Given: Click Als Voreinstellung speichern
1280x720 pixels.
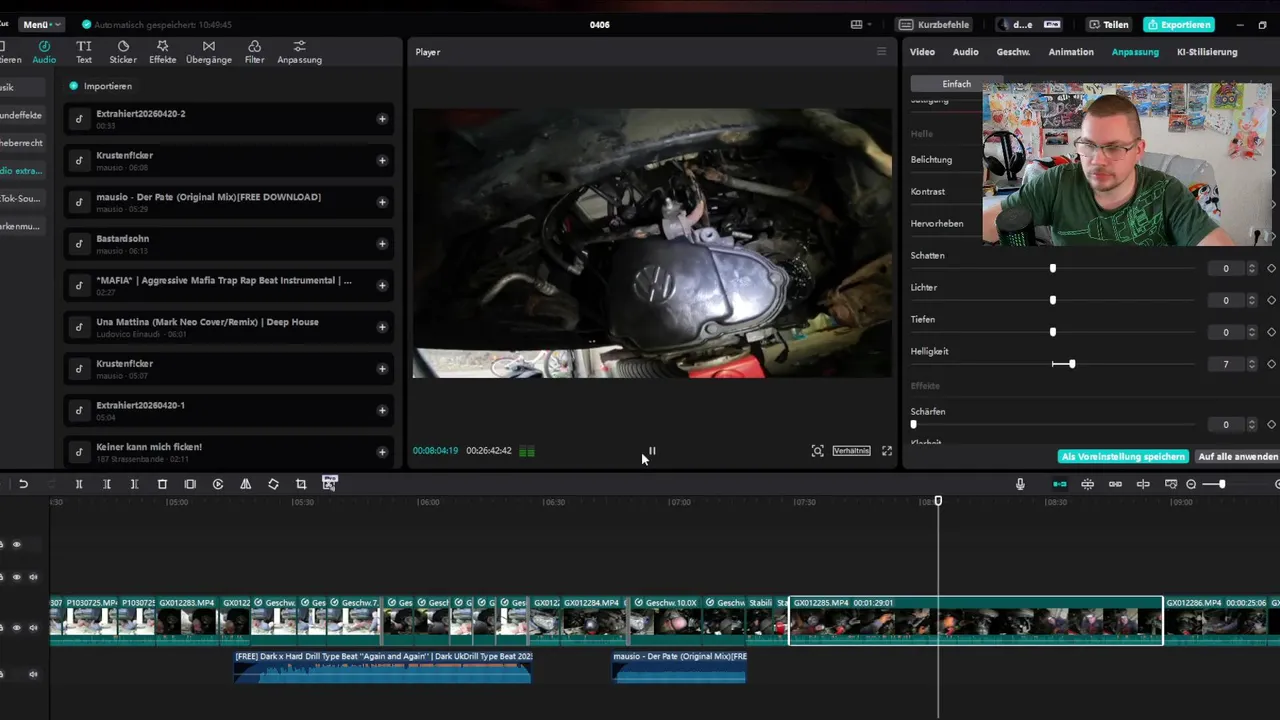Looking at the screenshot, I should click(x=1122, y=457).
